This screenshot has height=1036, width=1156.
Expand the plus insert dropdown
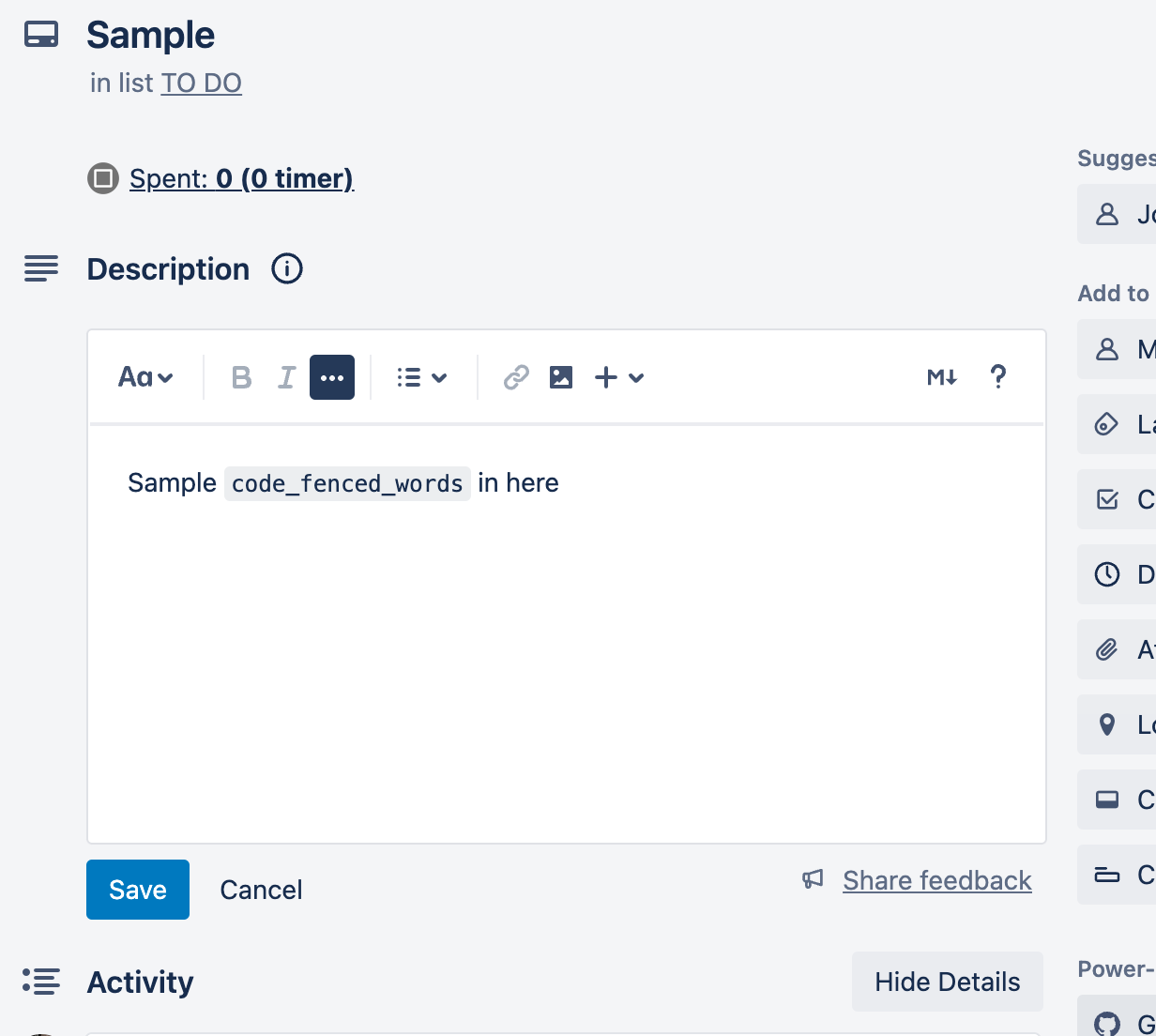[619, 377]
